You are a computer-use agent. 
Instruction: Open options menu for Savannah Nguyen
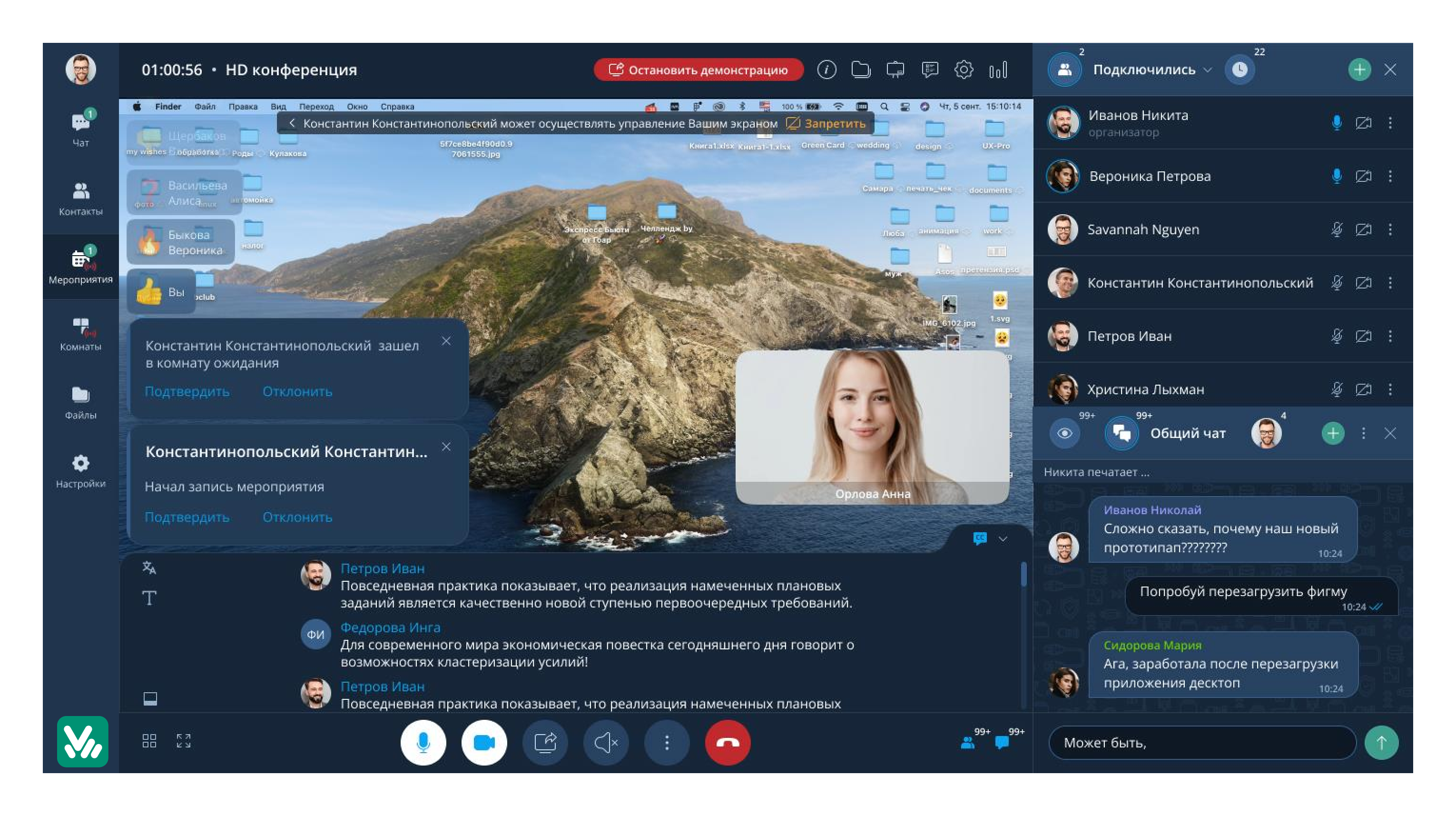pos(1390,229)
